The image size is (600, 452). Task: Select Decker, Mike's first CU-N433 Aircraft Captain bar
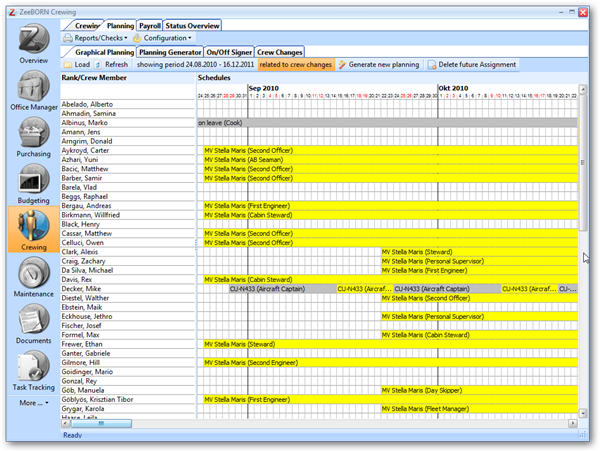tap(282, 289)
